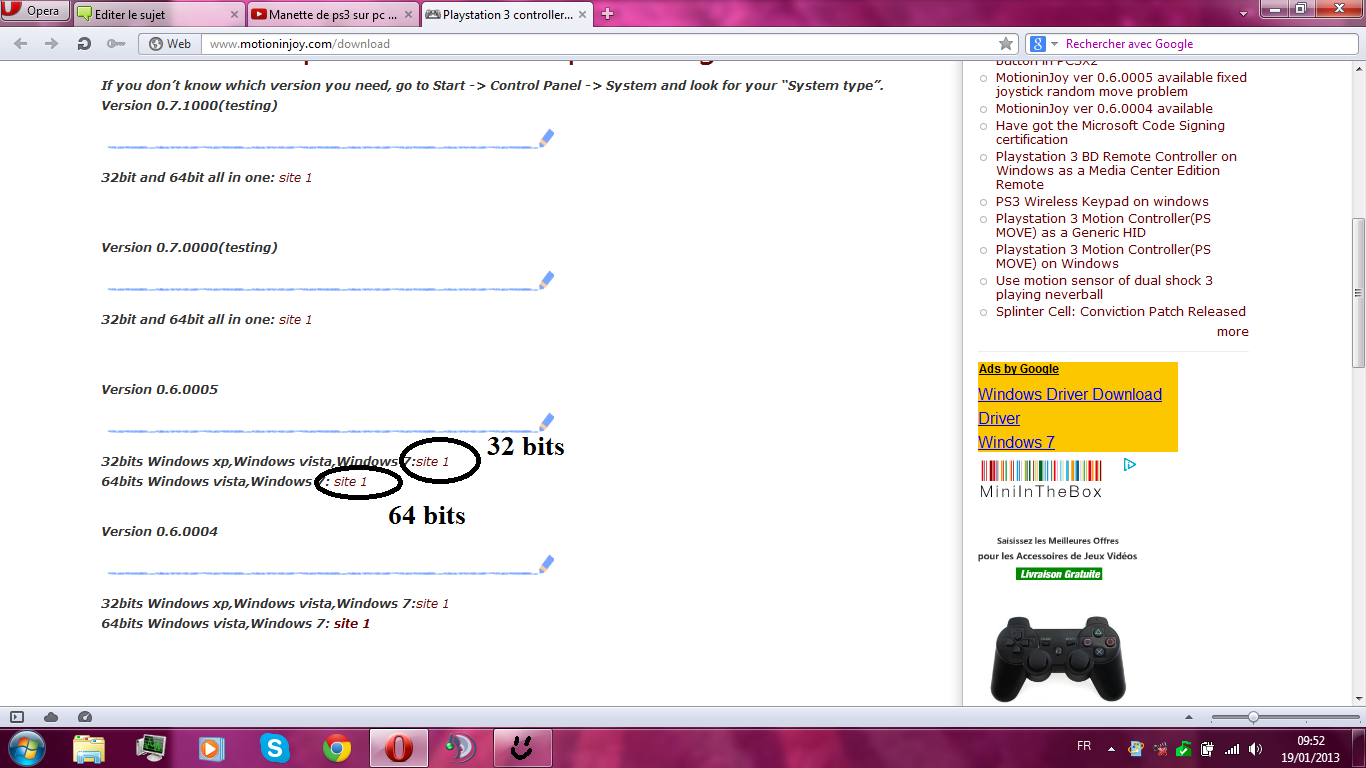Open 'Playstation 3 BD Remote Controller' link
1366x768 pixels.
pyautogui.click(x=1116, y=171)
